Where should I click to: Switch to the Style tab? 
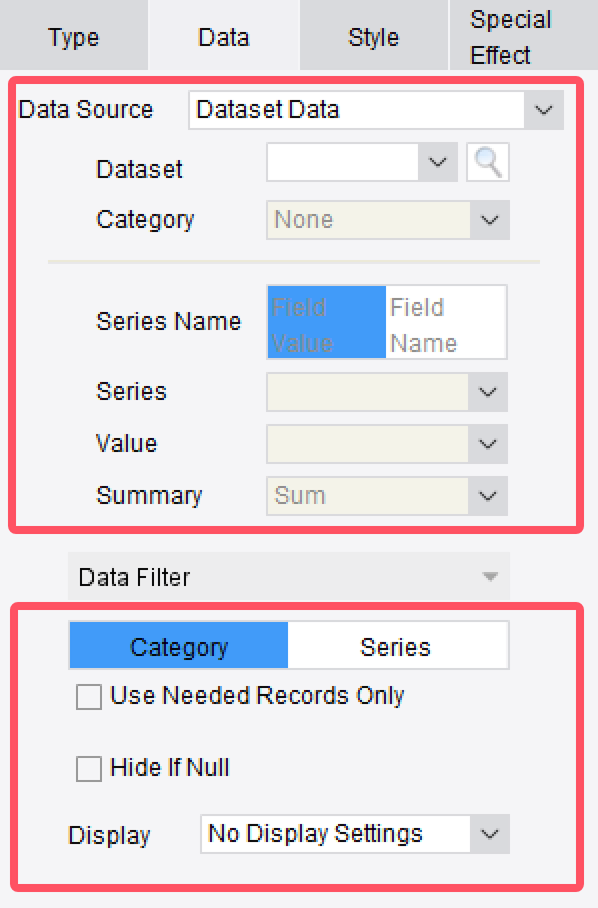point(373,37)
